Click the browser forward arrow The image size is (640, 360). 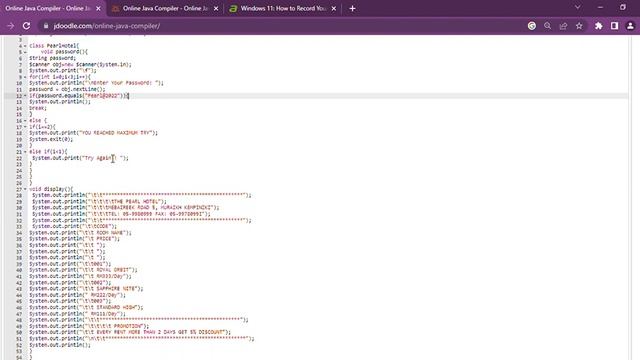pyautogui.click(x=11, y=26)
